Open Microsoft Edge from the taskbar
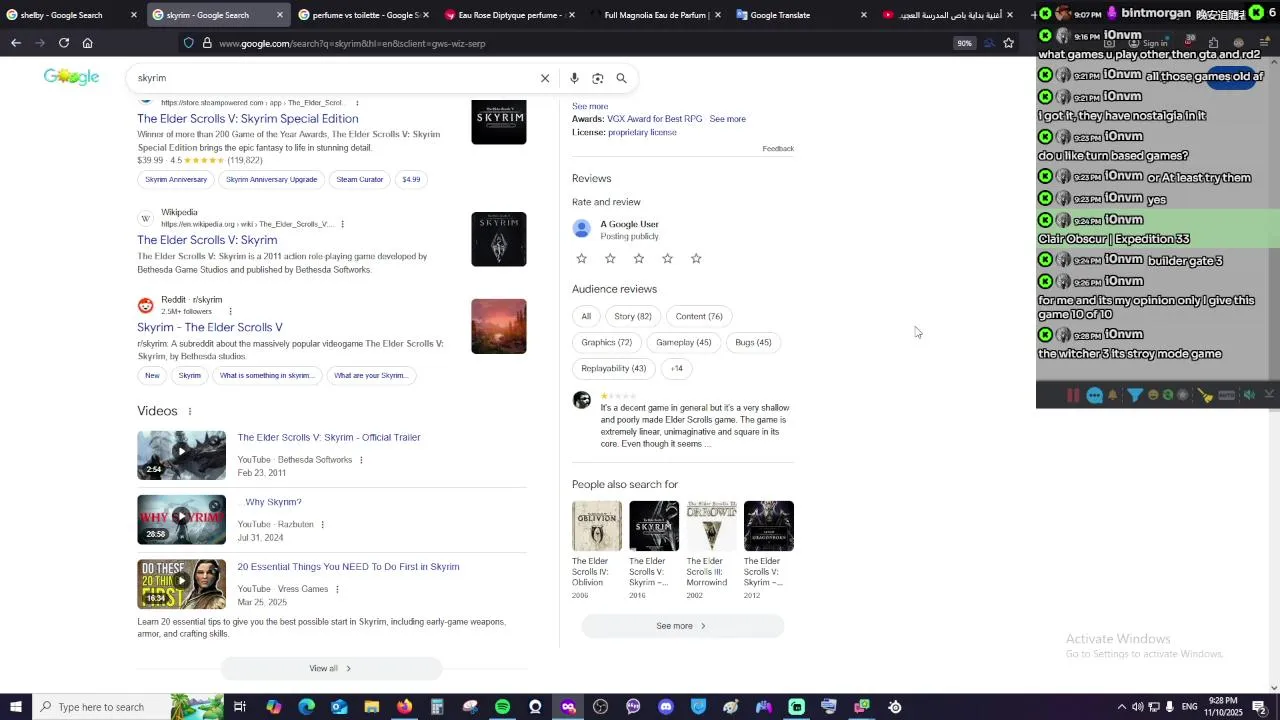1280x720 pixels. point(306,707)
